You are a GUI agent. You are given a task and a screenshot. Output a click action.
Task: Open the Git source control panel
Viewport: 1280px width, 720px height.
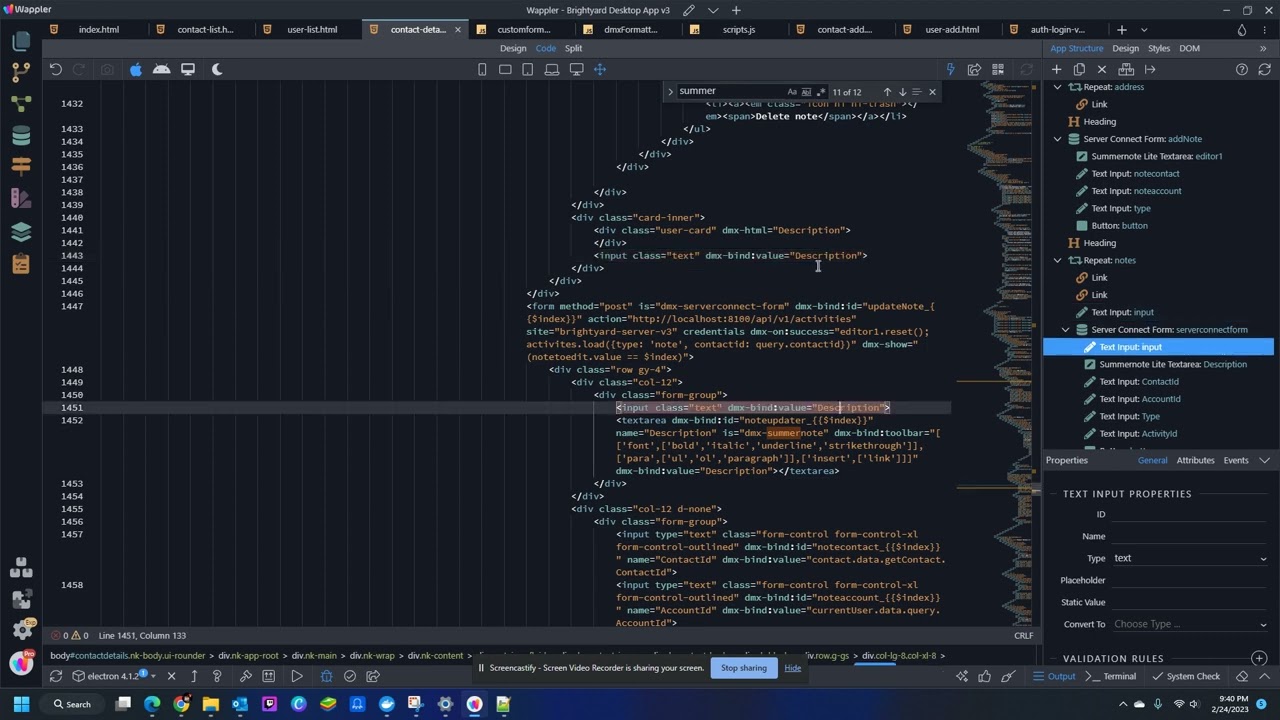pos(21,72)
